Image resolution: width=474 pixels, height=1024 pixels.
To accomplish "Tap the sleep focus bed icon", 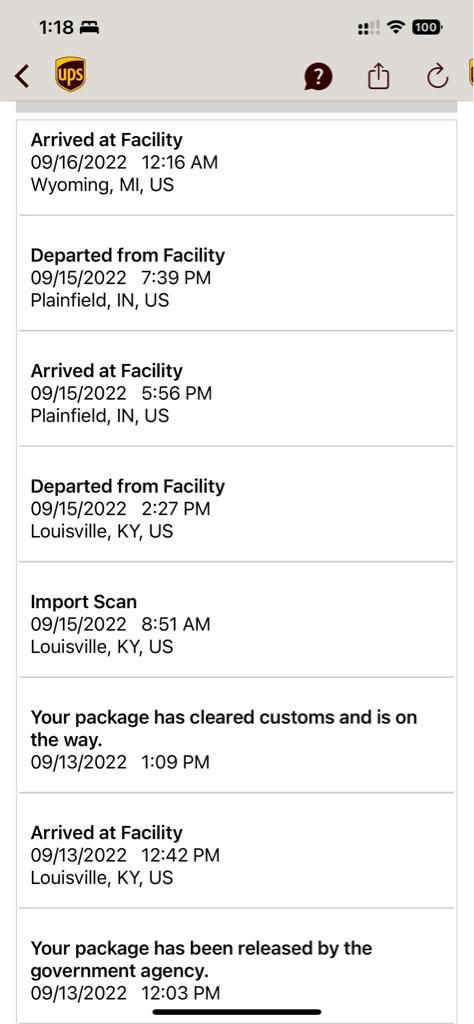I will coord(89,28).
